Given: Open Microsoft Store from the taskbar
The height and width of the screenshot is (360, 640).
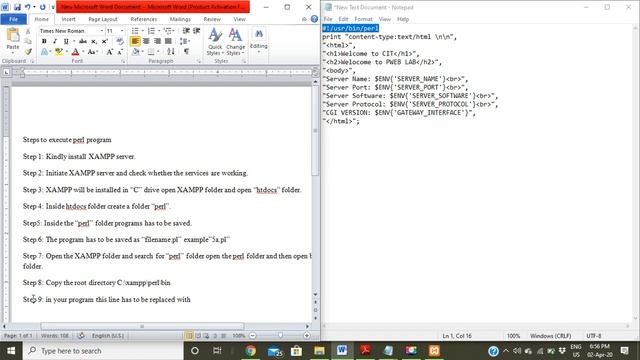Looking at the screenshot, I should point(296,351).
